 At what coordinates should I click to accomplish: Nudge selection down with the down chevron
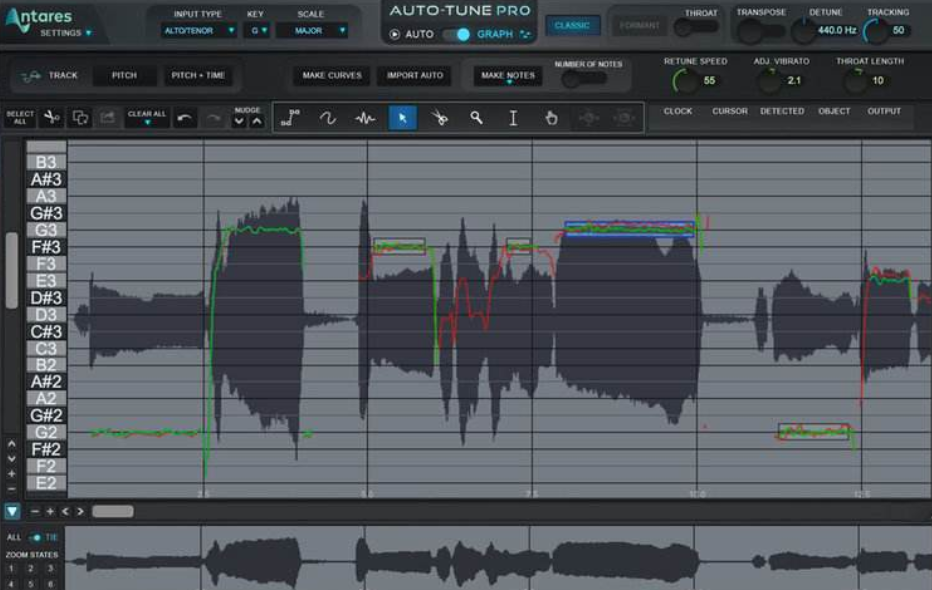point(239,121)
